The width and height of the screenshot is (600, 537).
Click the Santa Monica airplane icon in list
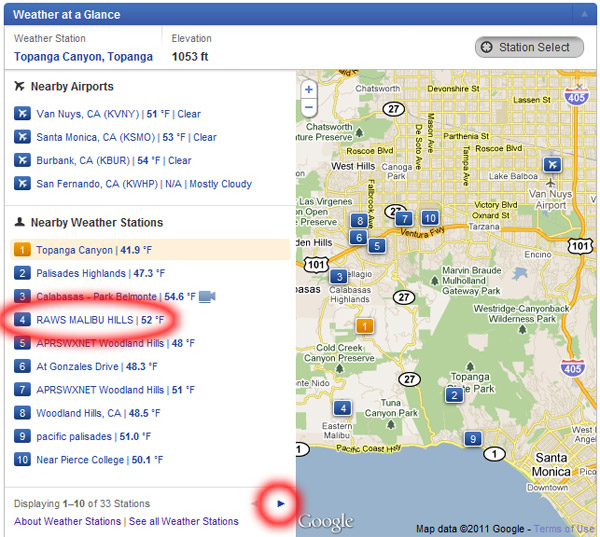click(22, 137)
